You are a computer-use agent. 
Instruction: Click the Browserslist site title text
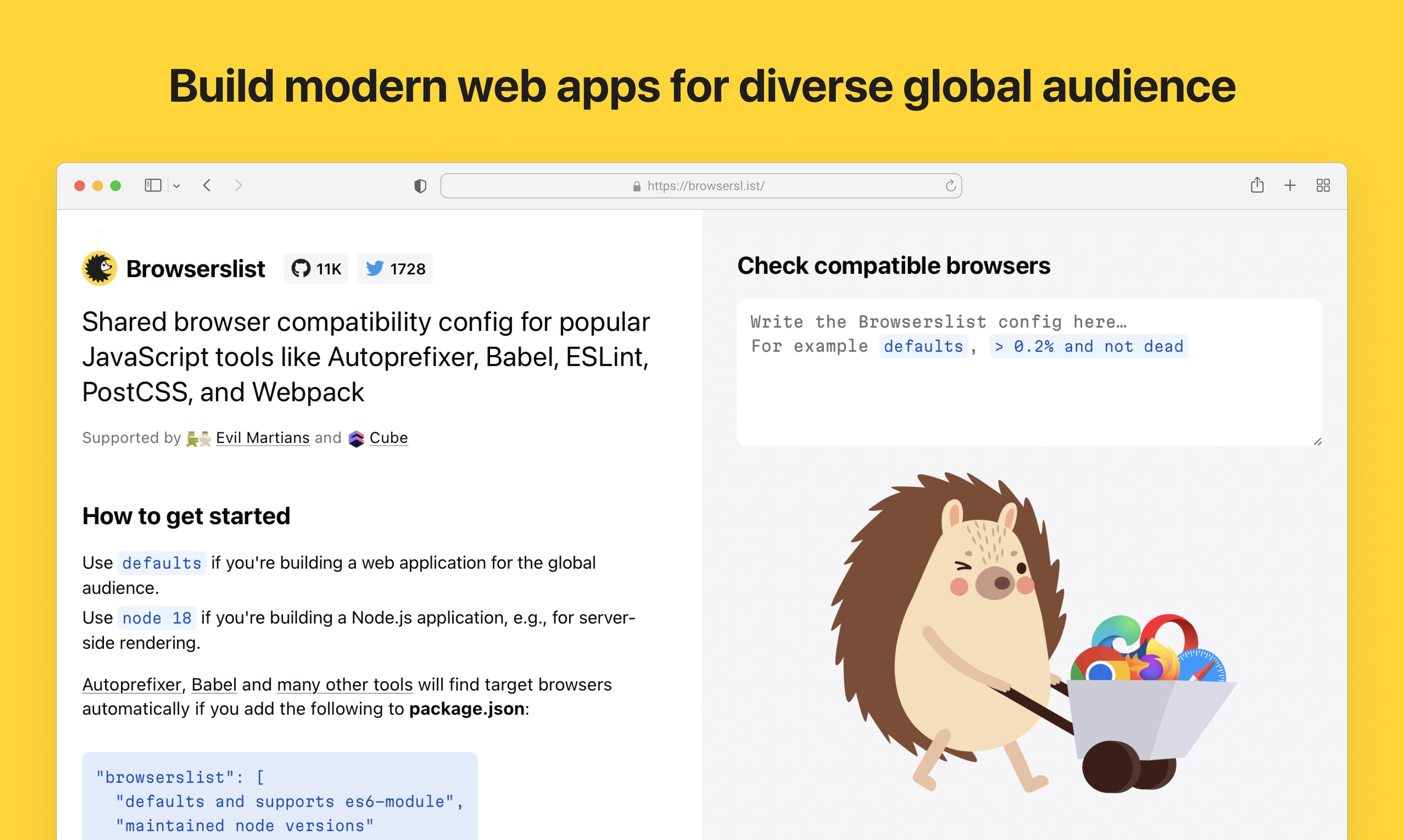[x=195, y=269]
